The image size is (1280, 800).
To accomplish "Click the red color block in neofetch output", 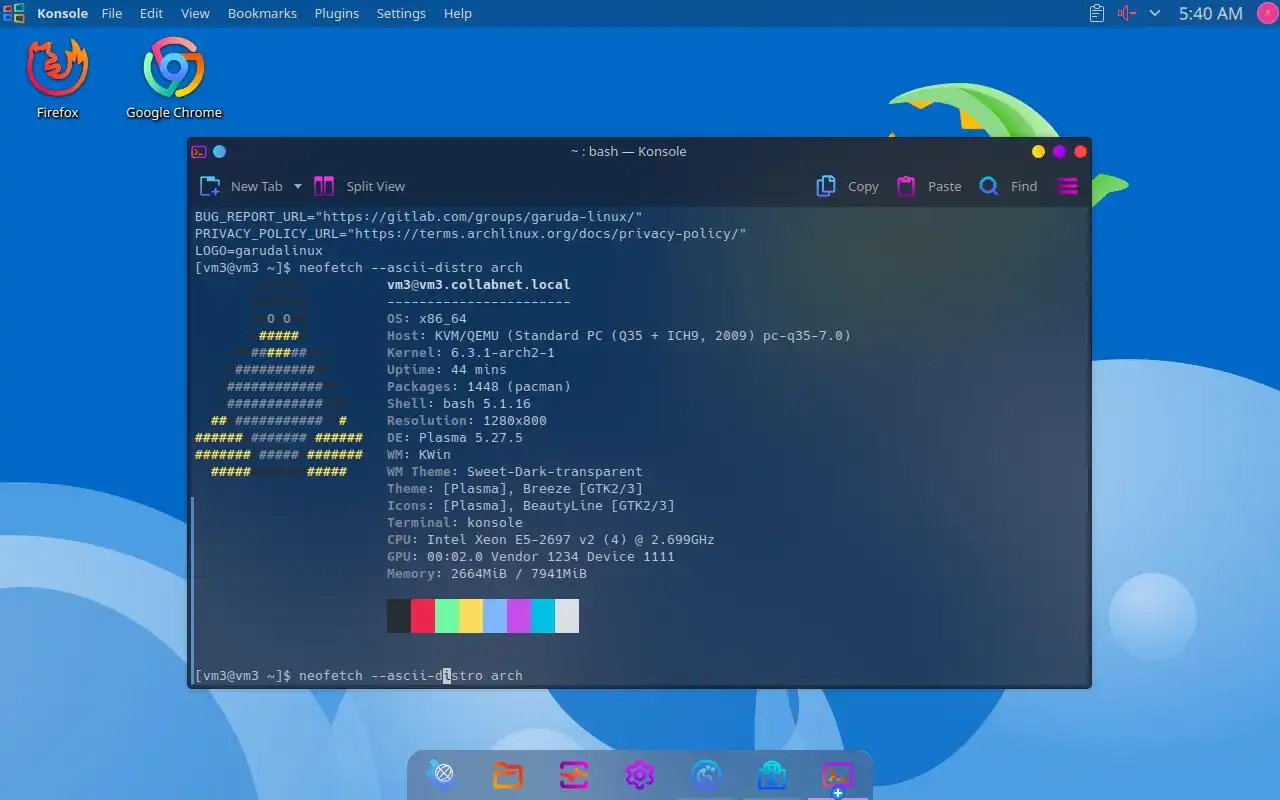I will point(423,616).
